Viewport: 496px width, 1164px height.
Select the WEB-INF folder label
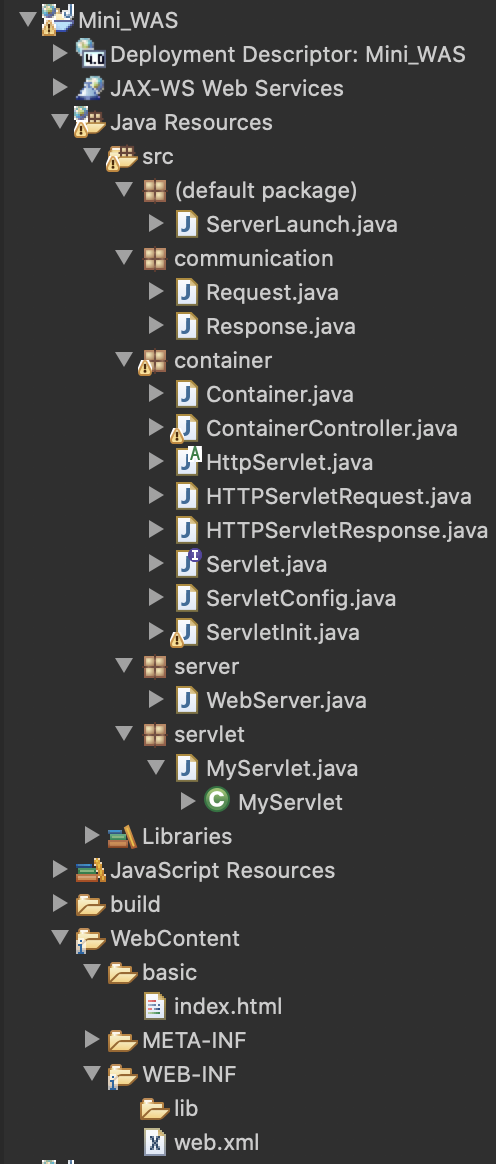click(189, 1075)
